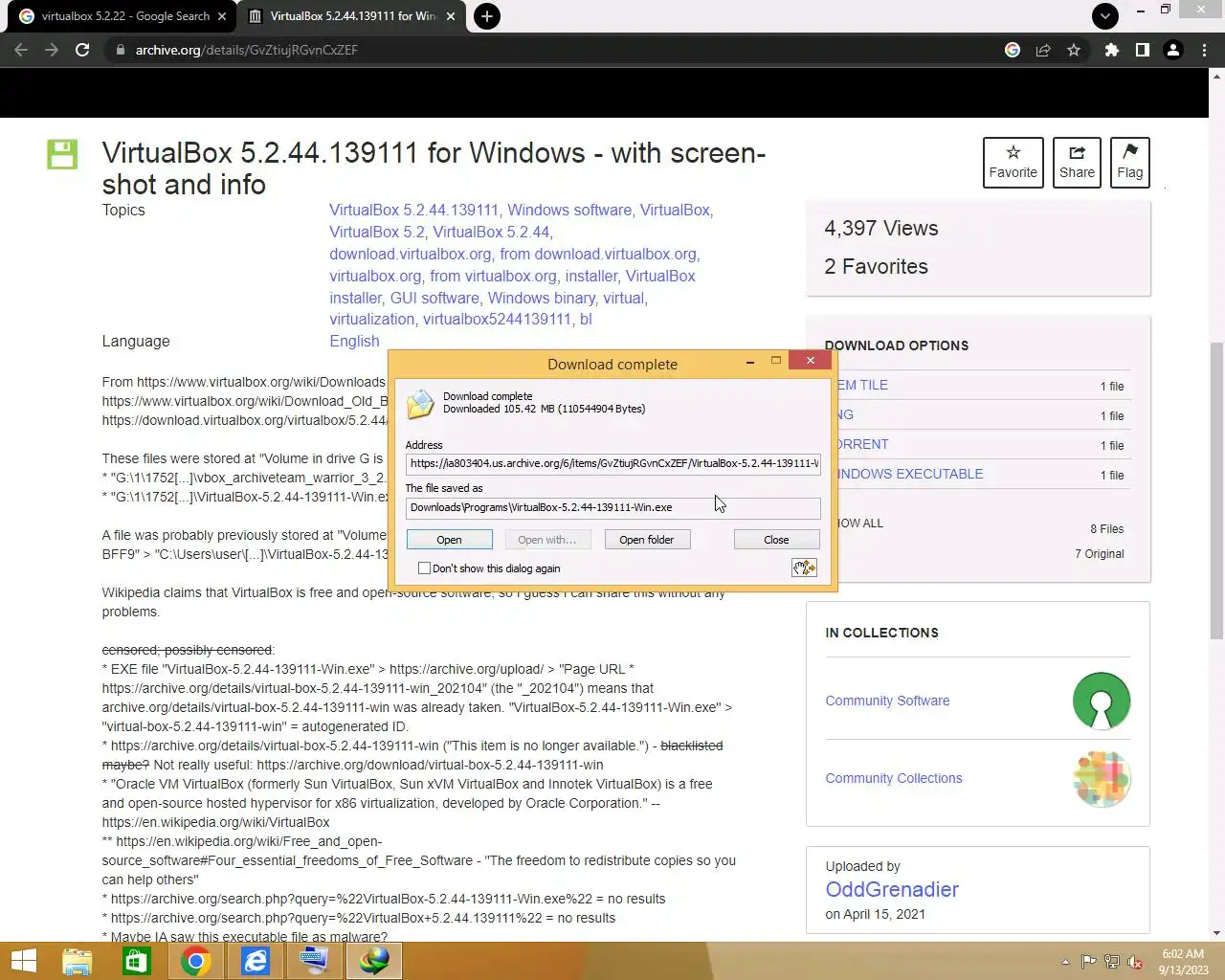Favorite this item with the star button
Viewport: 1225px width, 980px height.
point(1013,162)
